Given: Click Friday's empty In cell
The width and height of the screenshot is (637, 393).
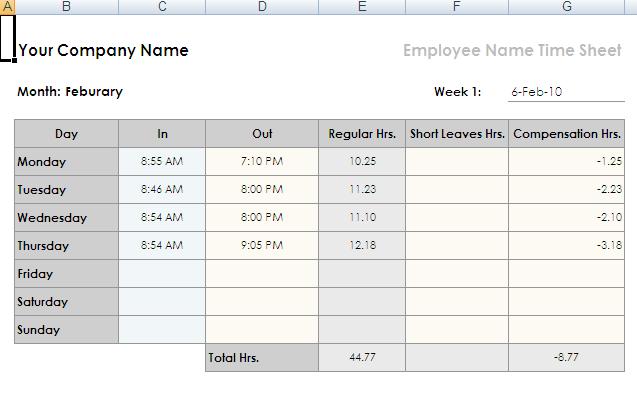Looking at the screenshot, I should point(162,274).
